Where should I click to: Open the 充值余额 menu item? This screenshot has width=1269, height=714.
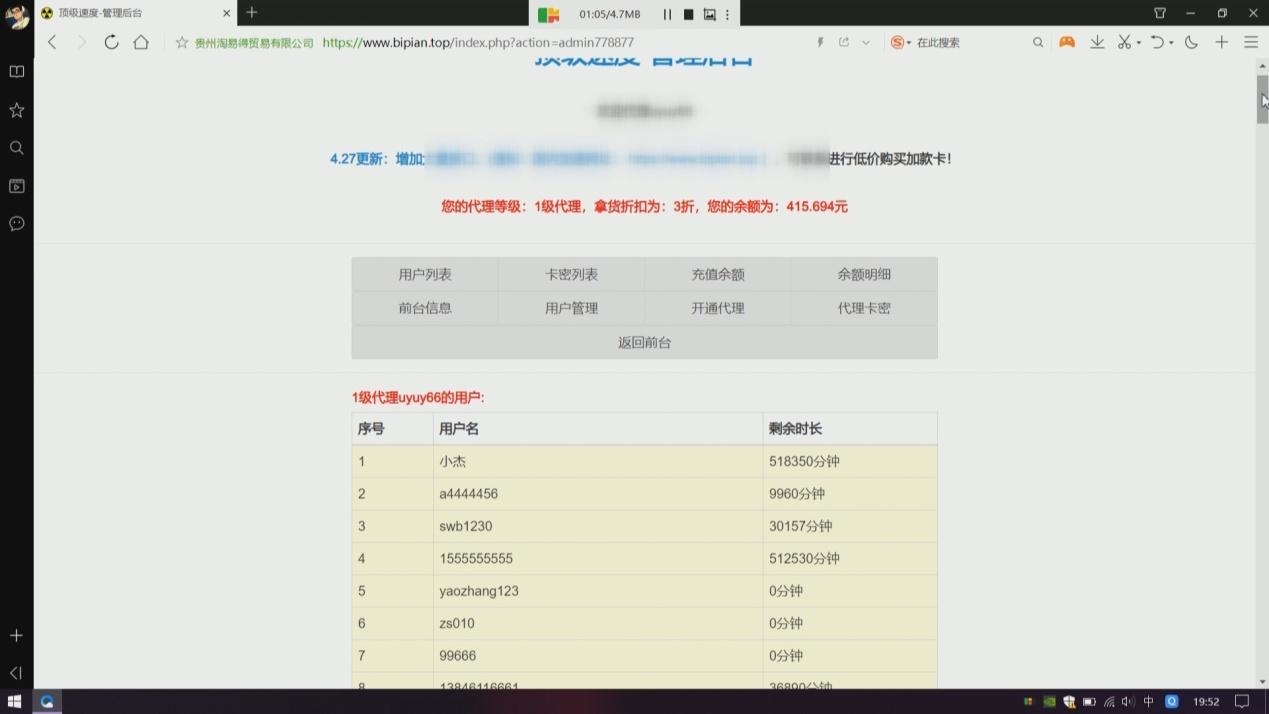pyautogui.click(x=718, y=274)
